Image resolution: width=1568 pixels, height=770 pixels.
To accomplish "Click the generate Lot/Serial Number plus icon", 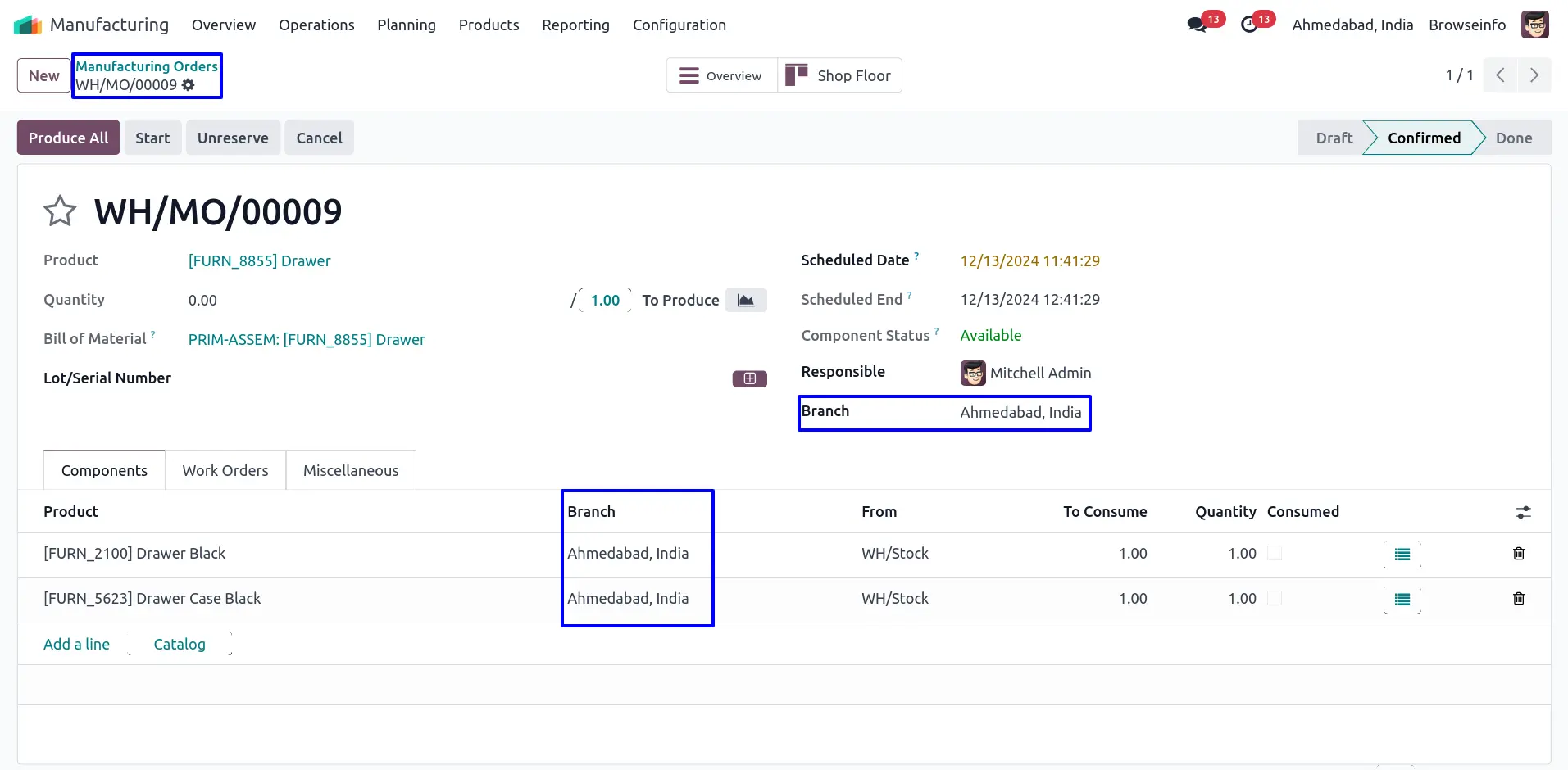I will (x=749, y=378).
